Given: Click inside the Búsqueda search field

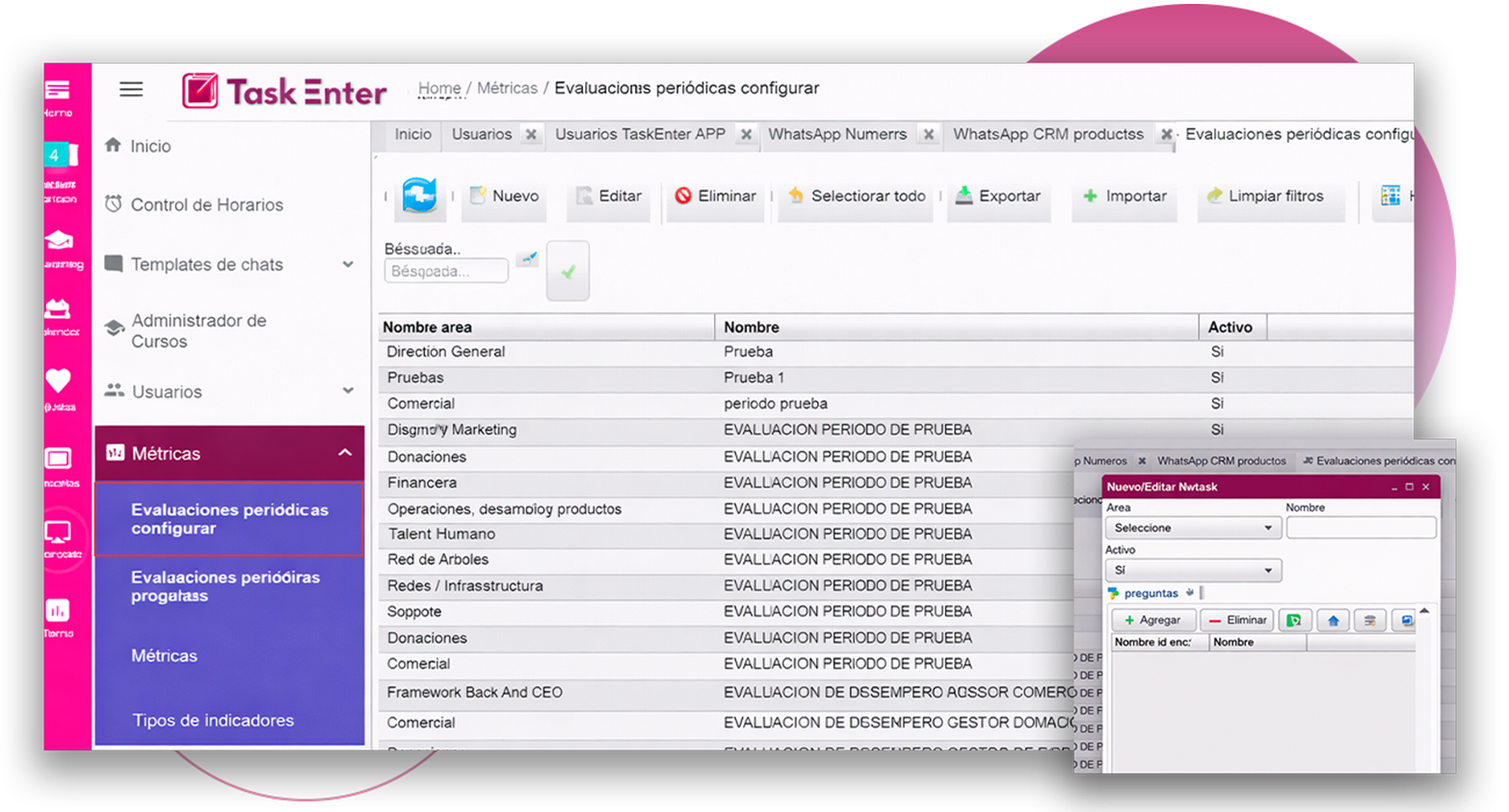Looking at the screenshot, I should [x=445, y=271].
